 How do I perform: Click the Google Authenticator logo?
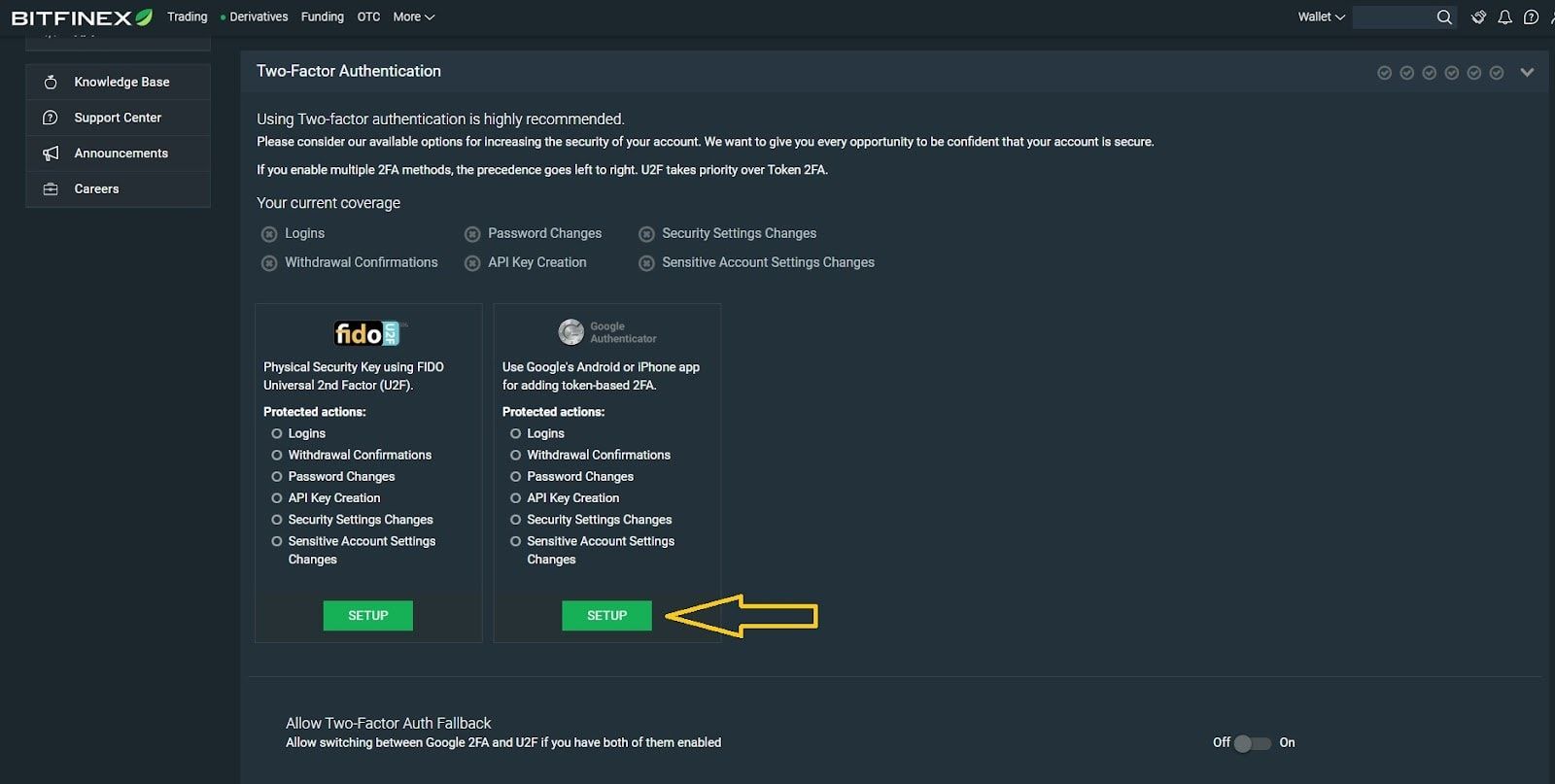tap(607, 332)
